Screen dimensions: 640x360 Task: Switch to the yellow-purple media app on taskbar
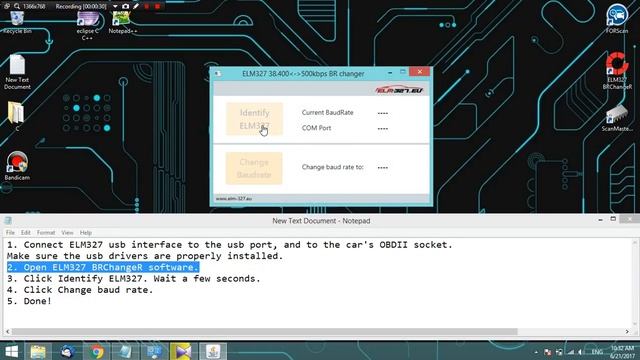pyautogui.click(x=183, y=351)
